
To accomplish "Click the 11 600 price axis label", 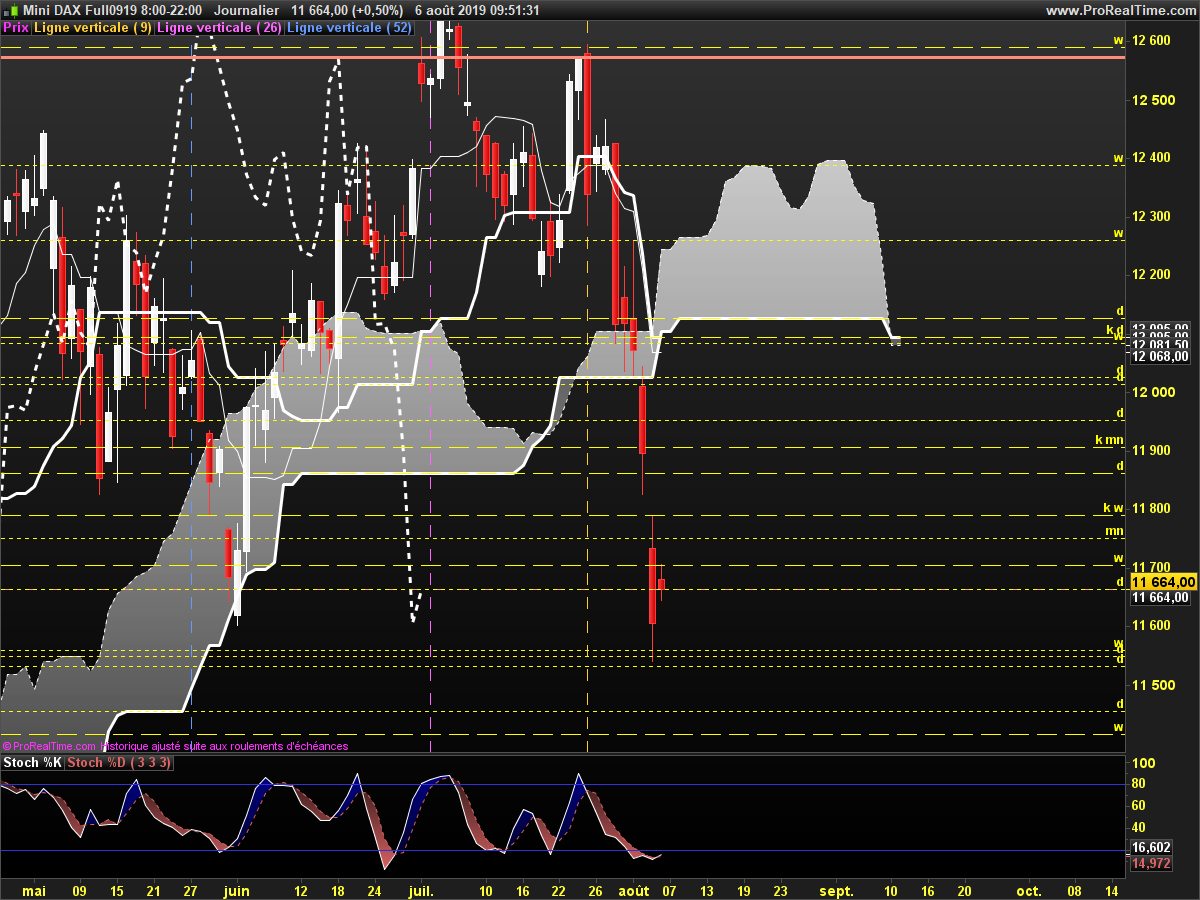I will [1151, 626].
